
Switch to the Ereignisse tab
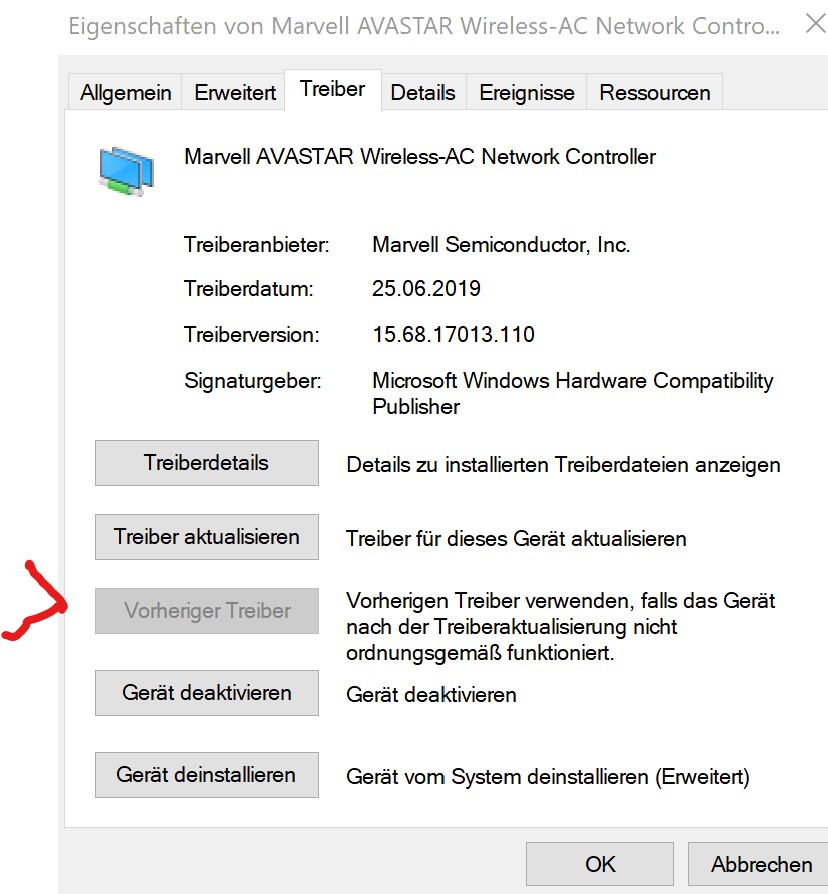click(526, 92)
